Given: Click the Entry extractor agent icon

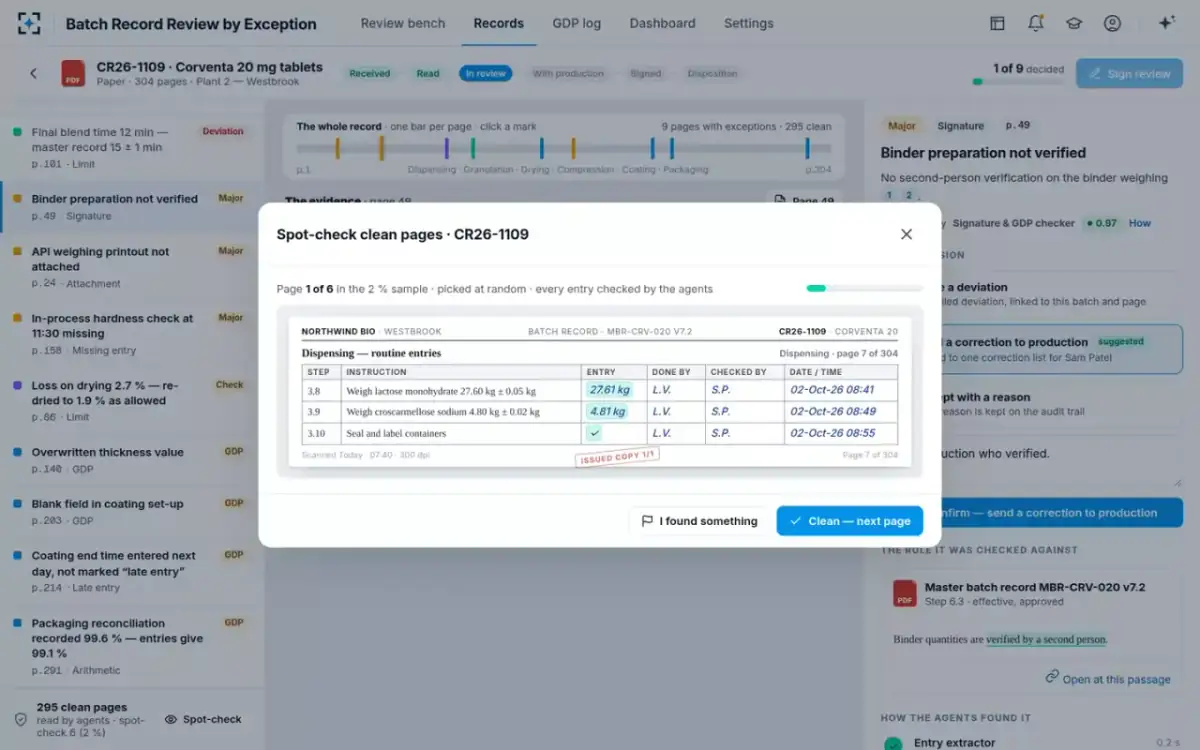Looking at the screenshot, I should 893,743.
